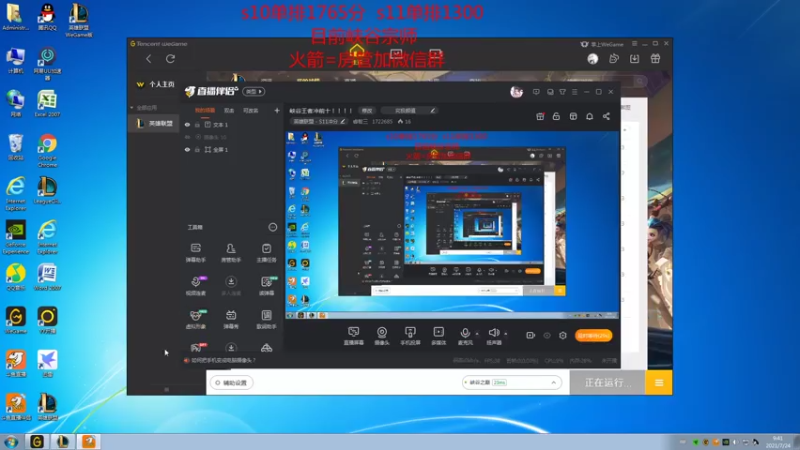Click the WeGame refresh icon
The image size is (800, 450).
pos(170,59)
